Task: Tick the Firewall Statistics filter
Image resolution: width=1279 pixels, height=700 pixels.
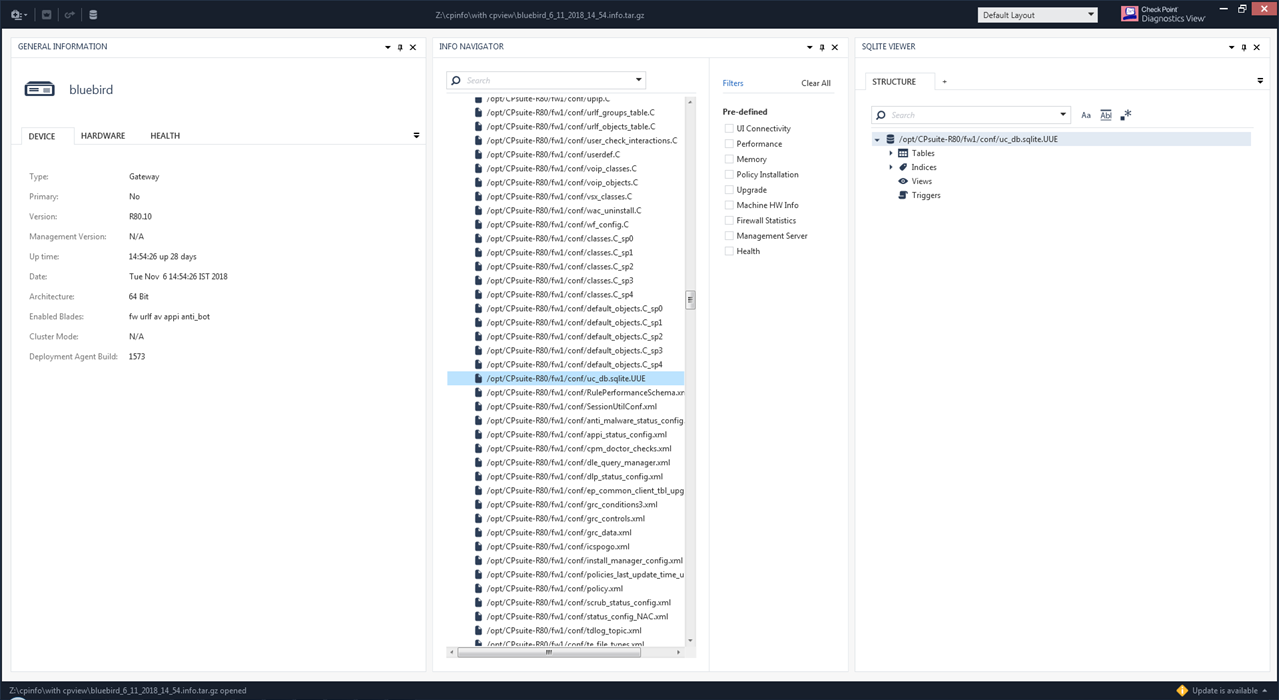Action: [729, 220]
